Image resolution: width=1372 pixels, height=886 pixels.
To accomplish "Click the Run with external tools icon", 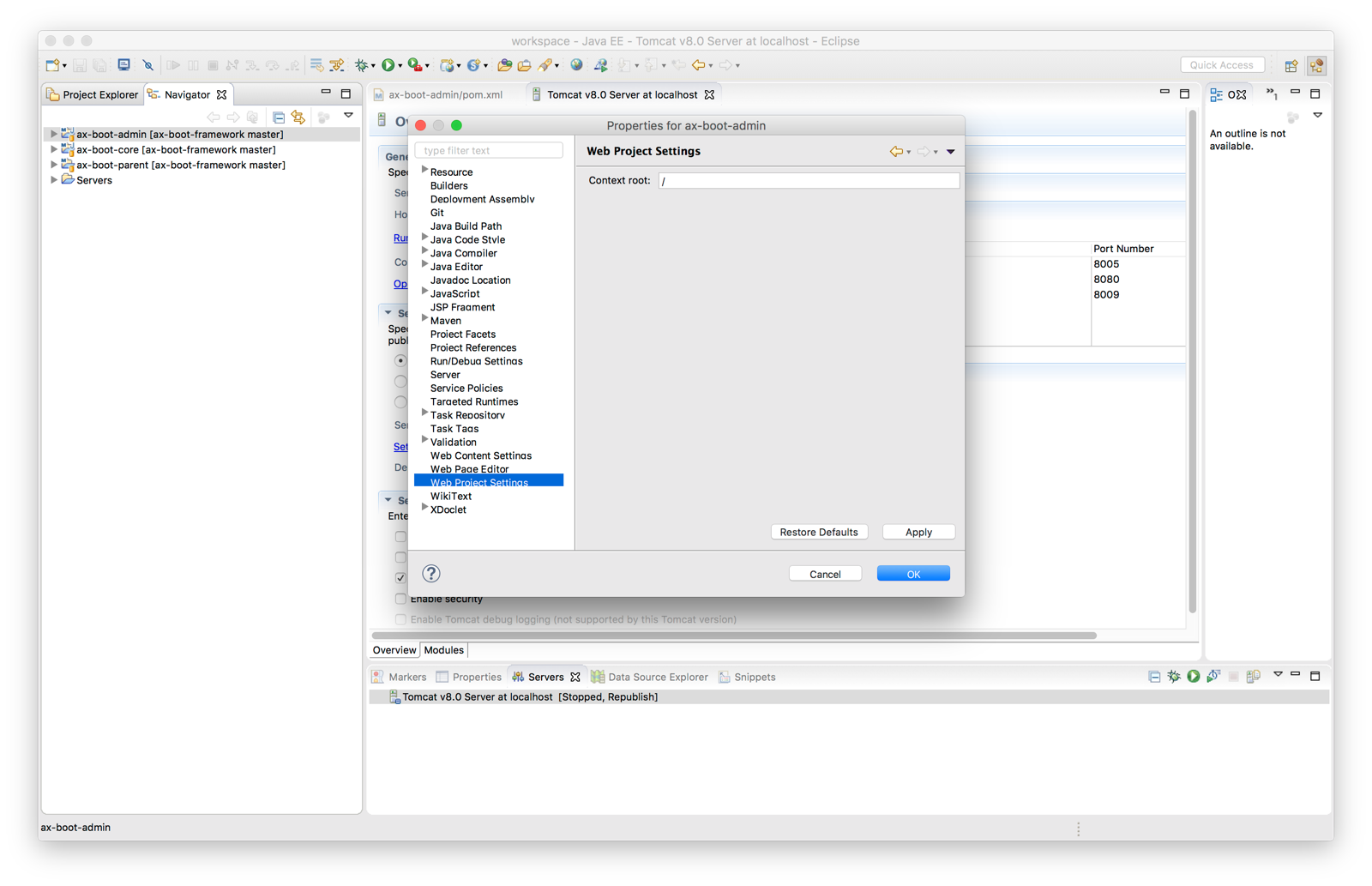I will tap(415, 65).
